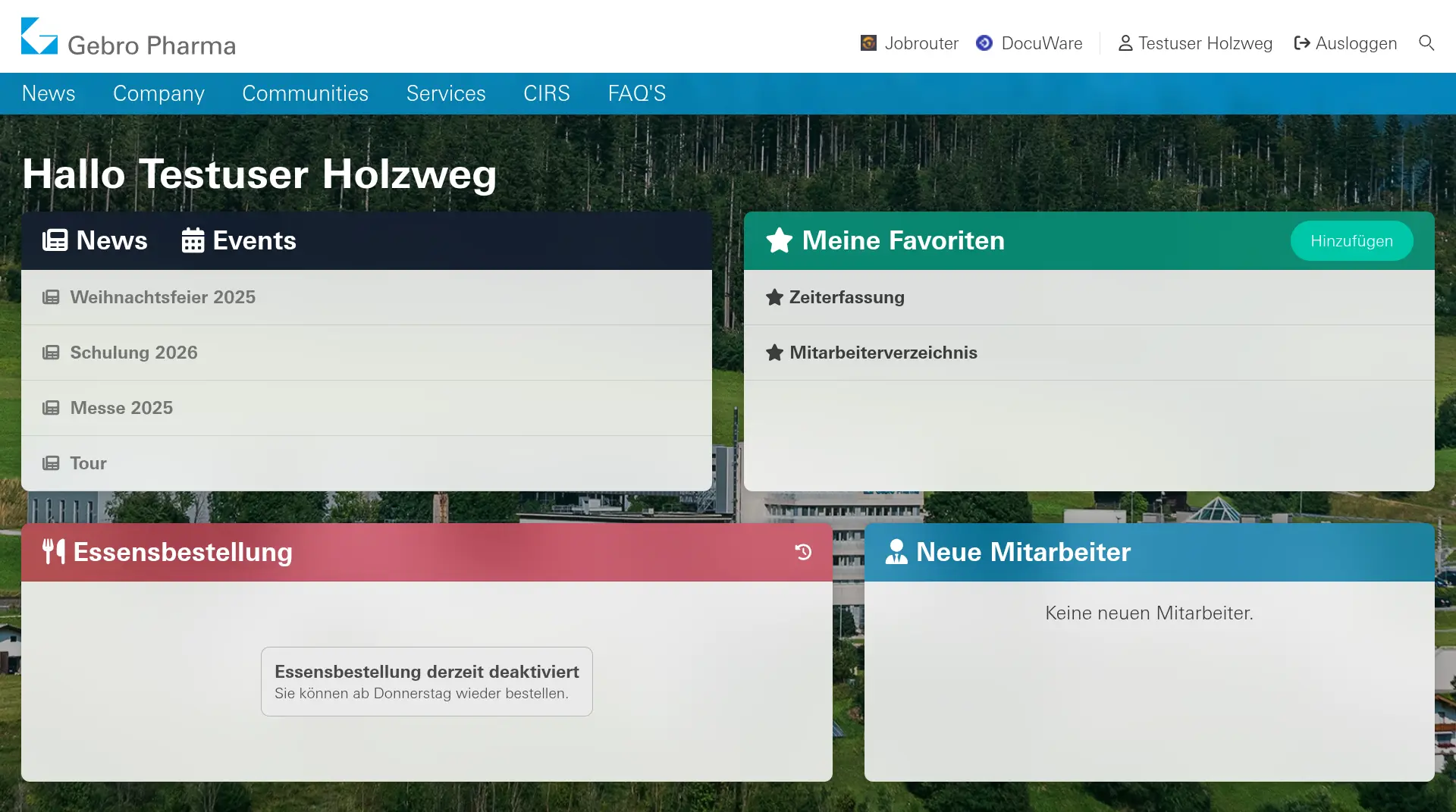Go to the CIRS menu item
1456x812 pixels.
pyautogui.click(x=546, y=93)
